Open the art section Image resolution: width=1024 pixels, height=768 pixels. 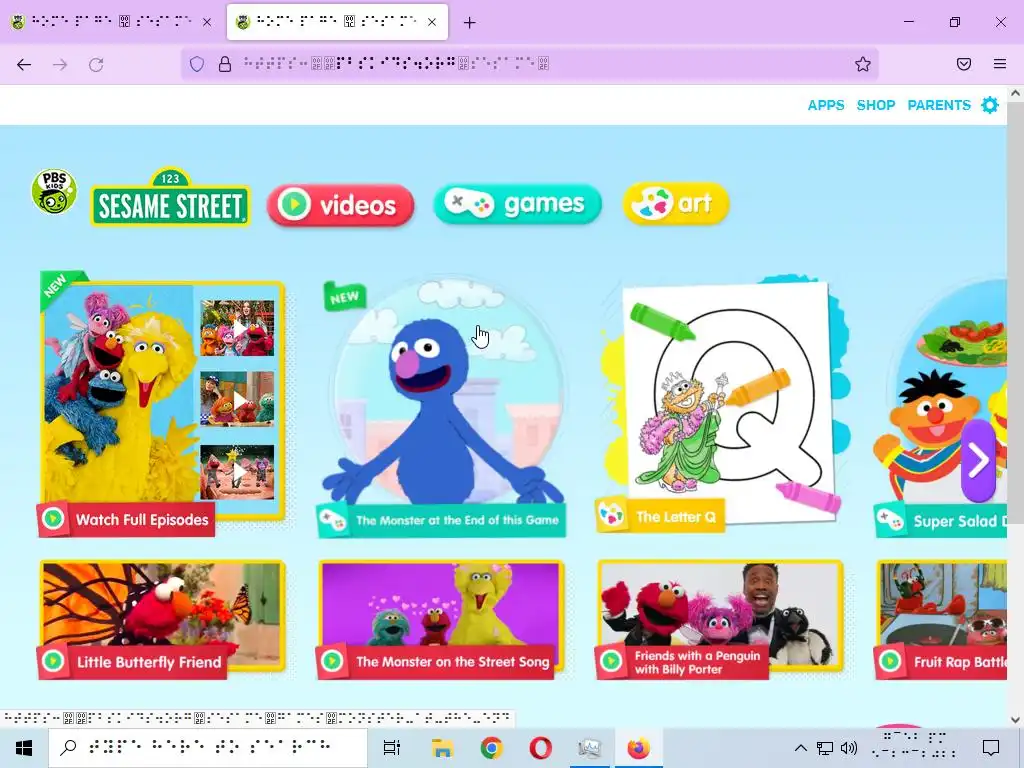tap(676, 203)
